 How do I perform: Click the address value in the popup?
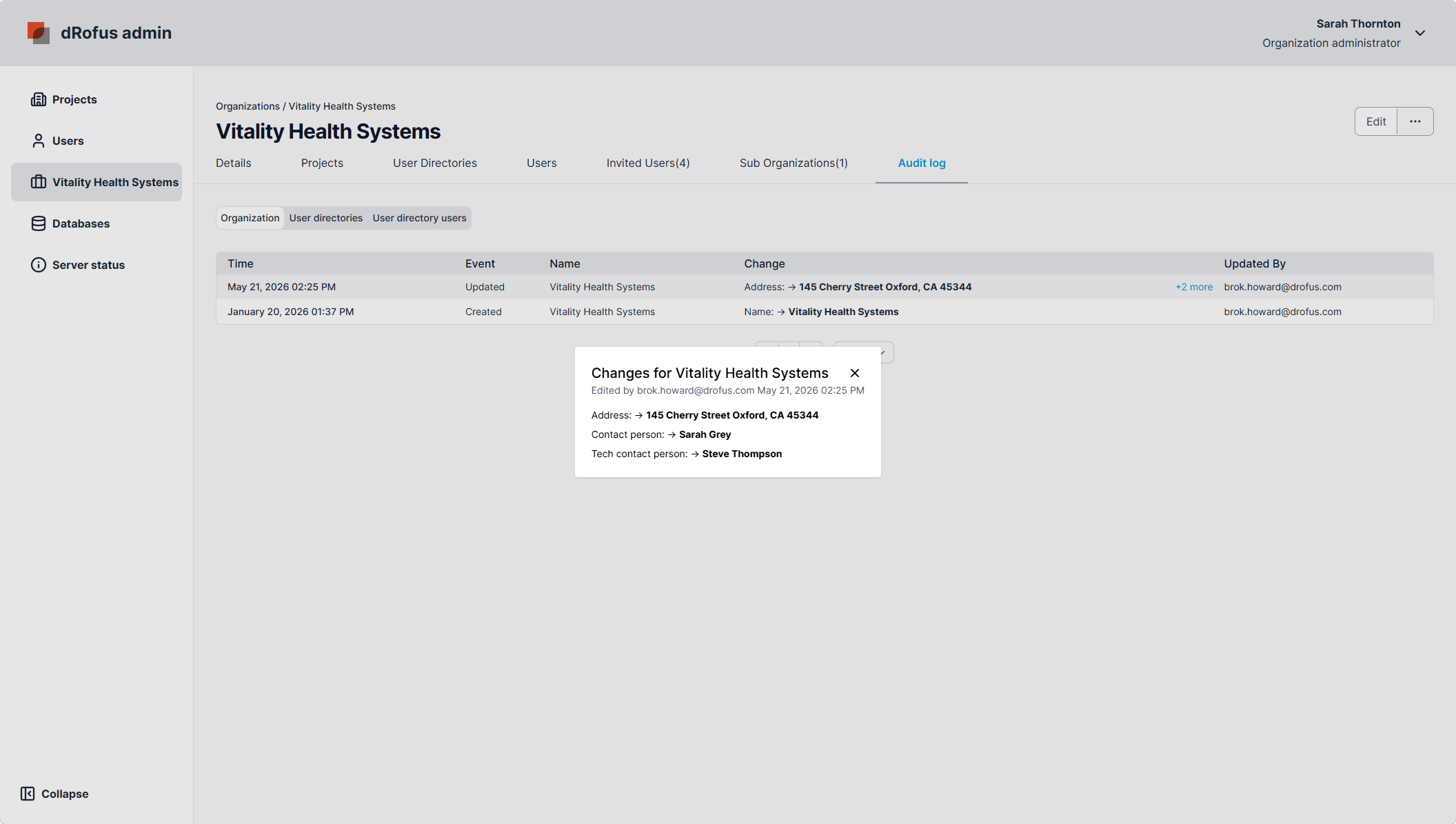click(x=732, y=415)
